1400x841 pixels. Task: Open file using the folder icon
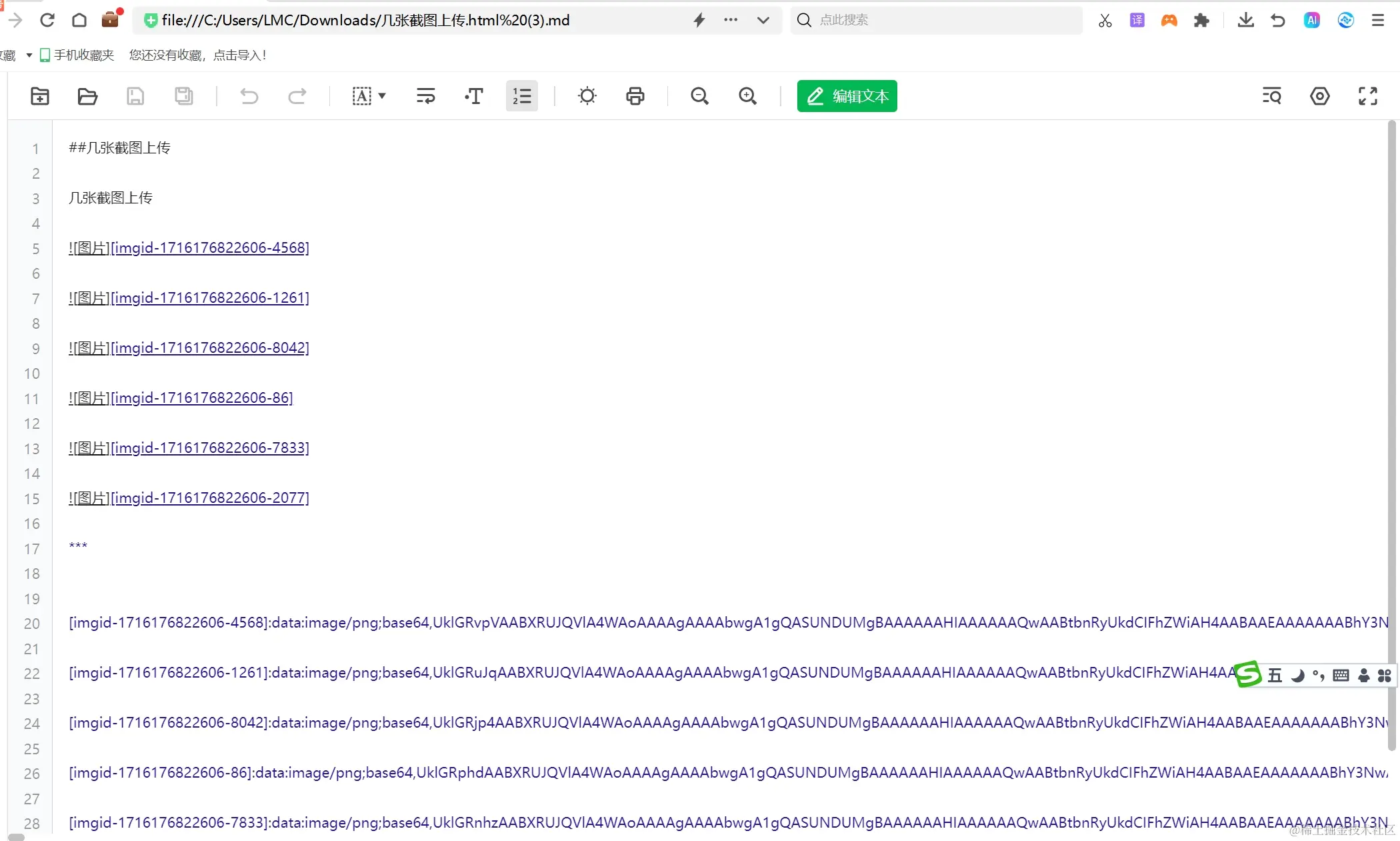pos(87,96)
